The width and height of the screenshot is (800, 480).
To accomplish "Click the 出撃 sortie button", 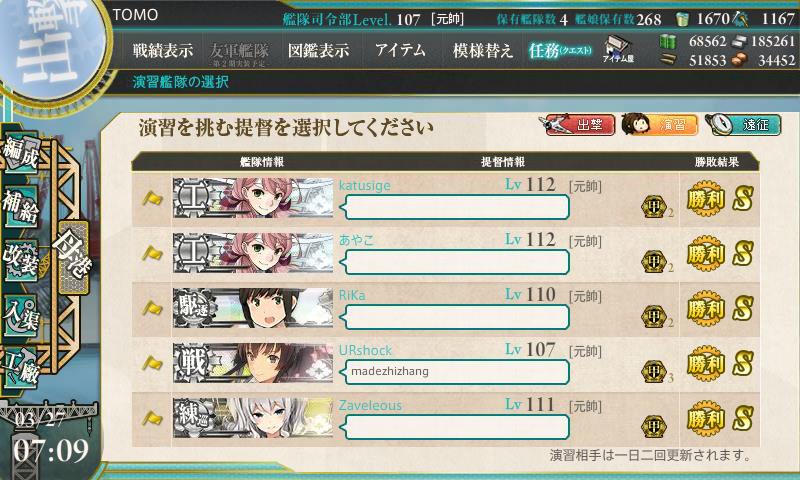I will 580,124.
